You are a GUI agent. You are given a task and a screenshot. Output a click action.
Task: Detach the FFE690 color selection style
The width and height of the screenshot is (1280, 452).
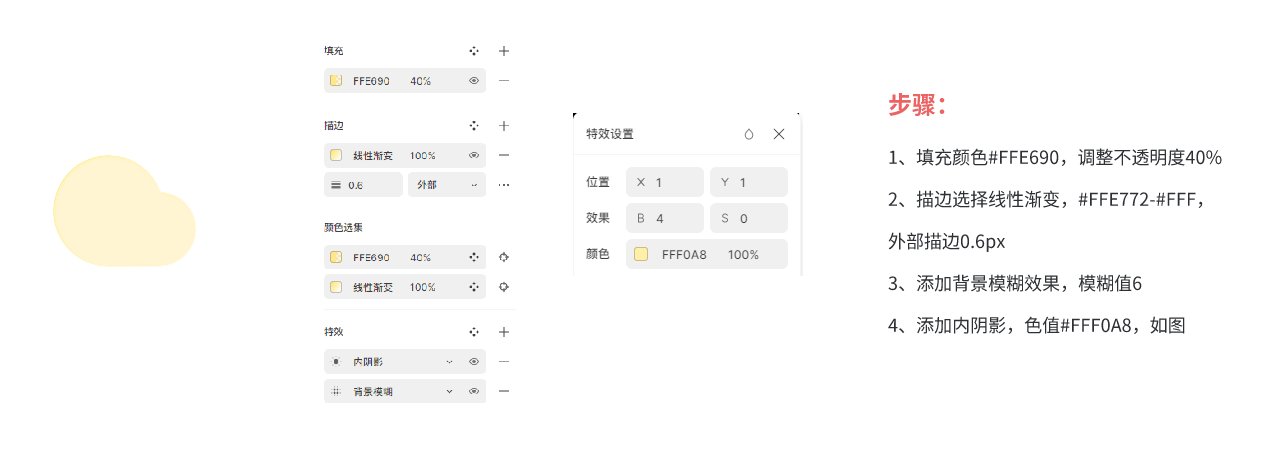click(x=504, y=257)
